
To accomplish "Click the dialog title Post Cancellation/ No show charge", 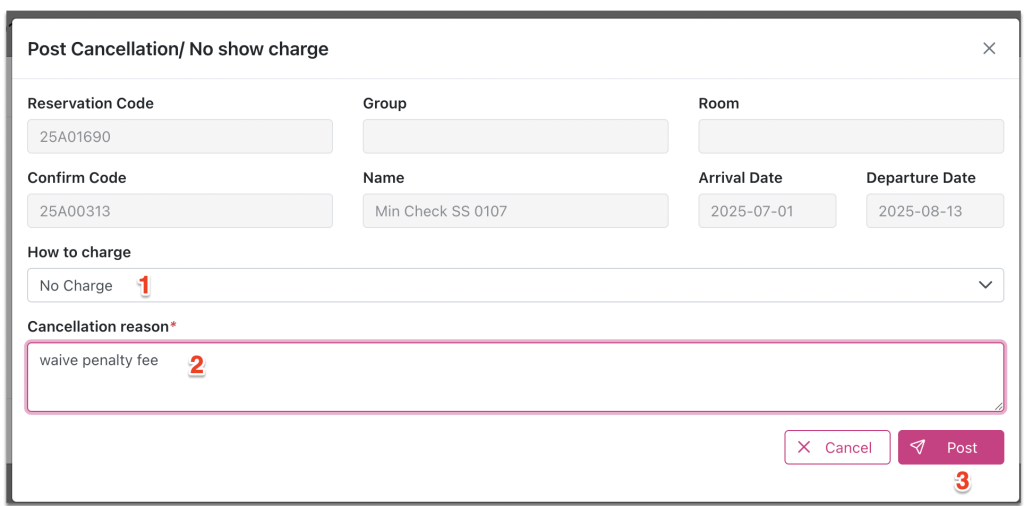I will pos(178,48).
